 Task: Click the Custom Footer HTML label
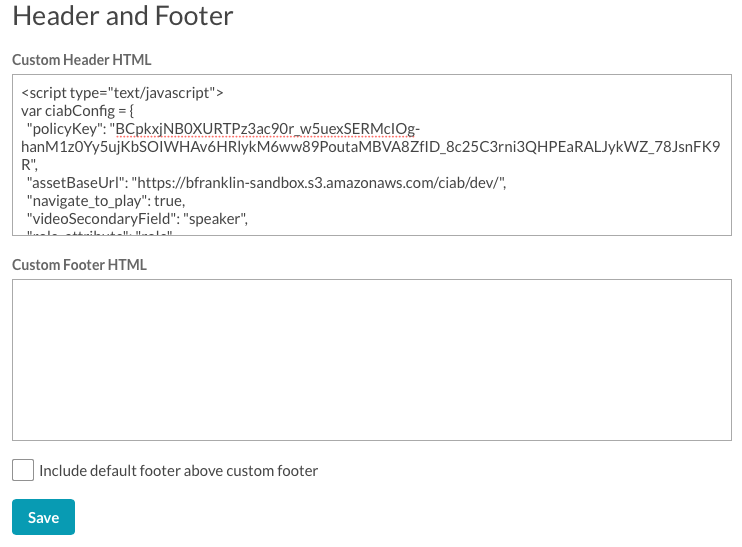coord(79,265)
